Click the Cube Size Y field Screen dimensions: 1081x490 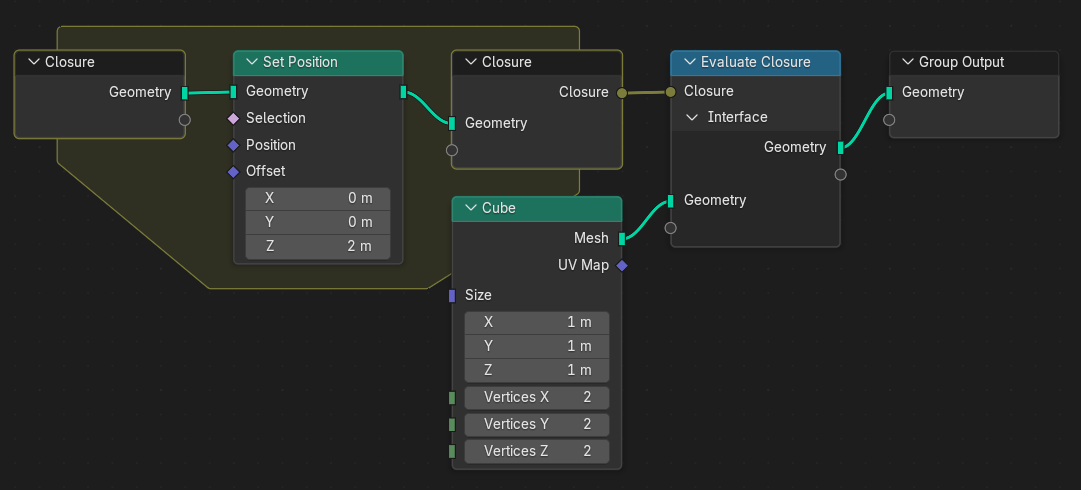click(x=537, y=346)
